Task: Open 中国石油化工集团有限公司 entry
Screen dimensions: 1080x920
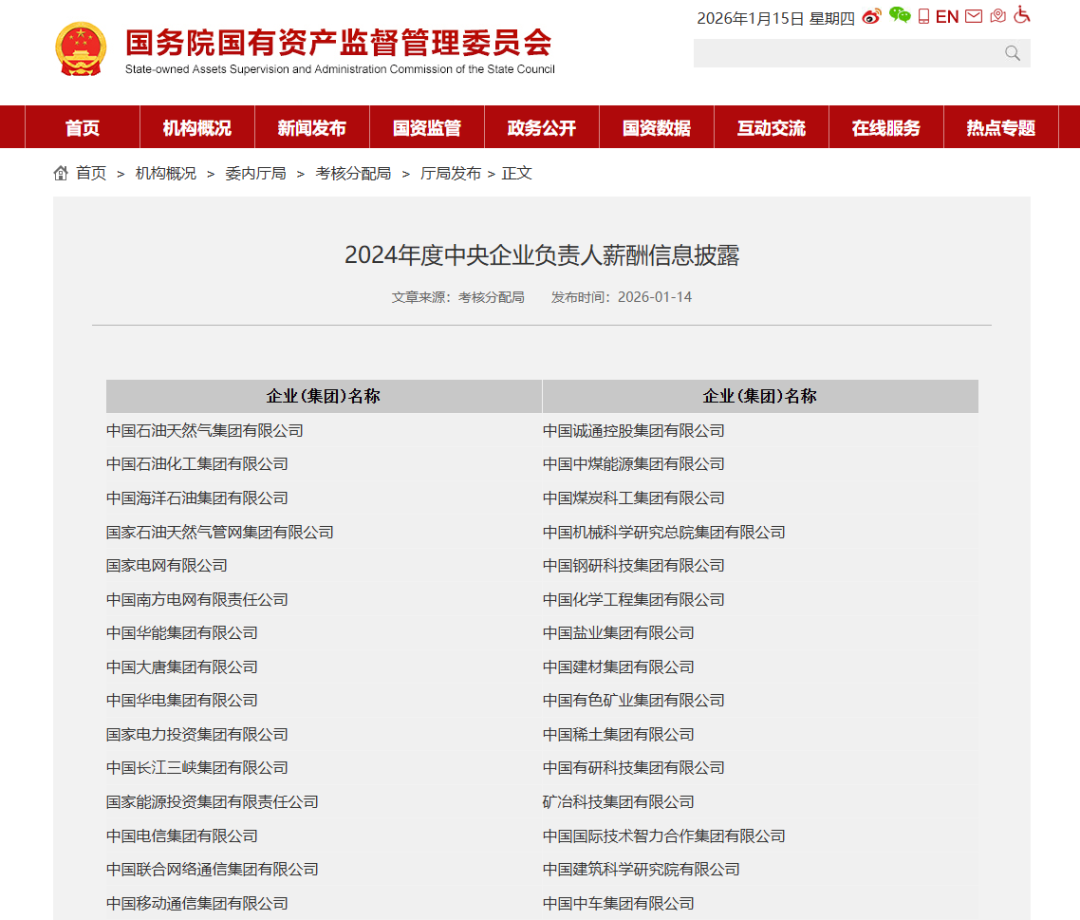Action: [197, 464]
